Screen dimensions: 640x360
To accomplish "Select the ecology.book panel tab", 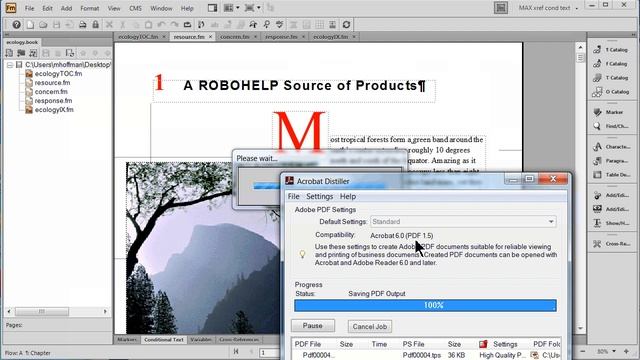I will click(22, 42).
